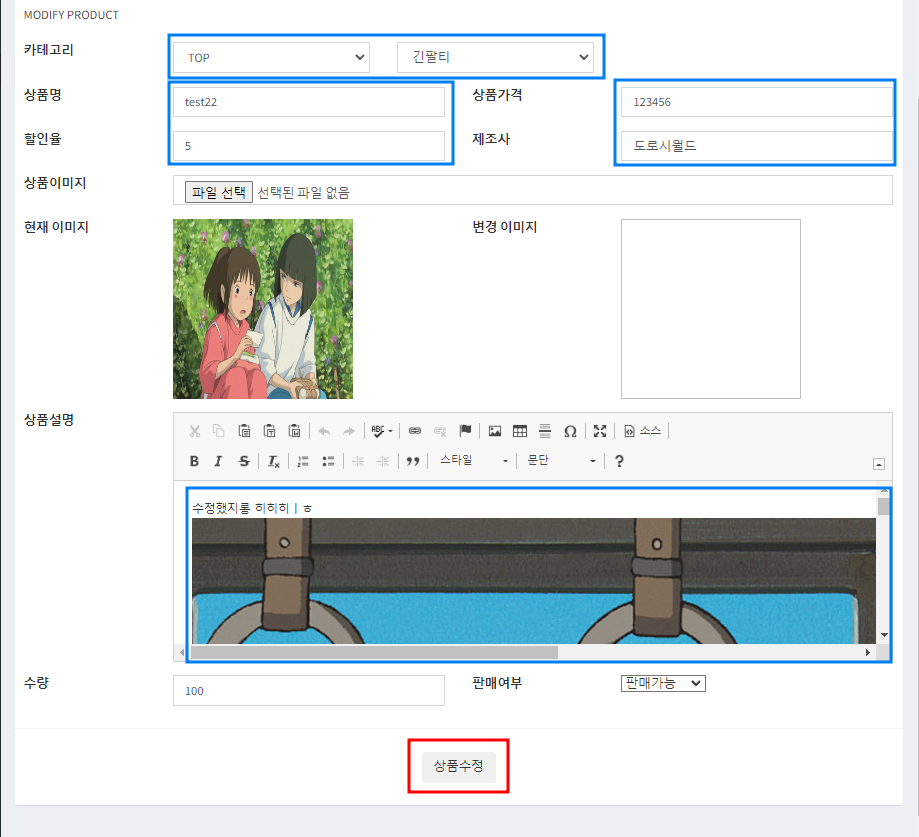Click the Increase Indent icon
Screen dimensions: 919x837
[x=383, y=461]
